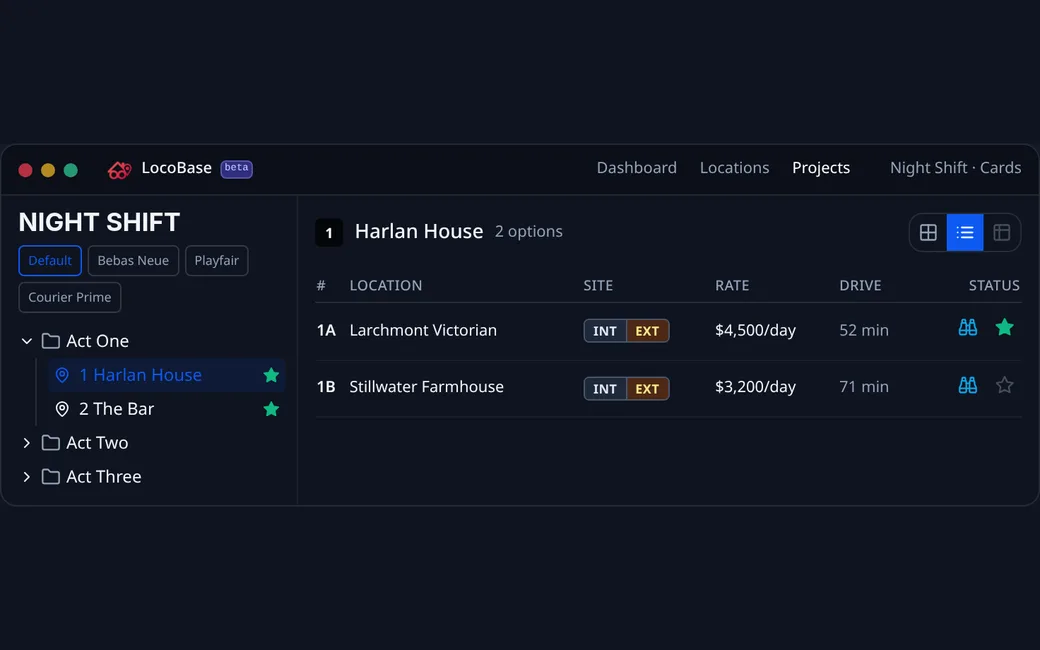Click the LocoBase logo icon
This screenshot has height=650, width=1040.
point(119,170)
